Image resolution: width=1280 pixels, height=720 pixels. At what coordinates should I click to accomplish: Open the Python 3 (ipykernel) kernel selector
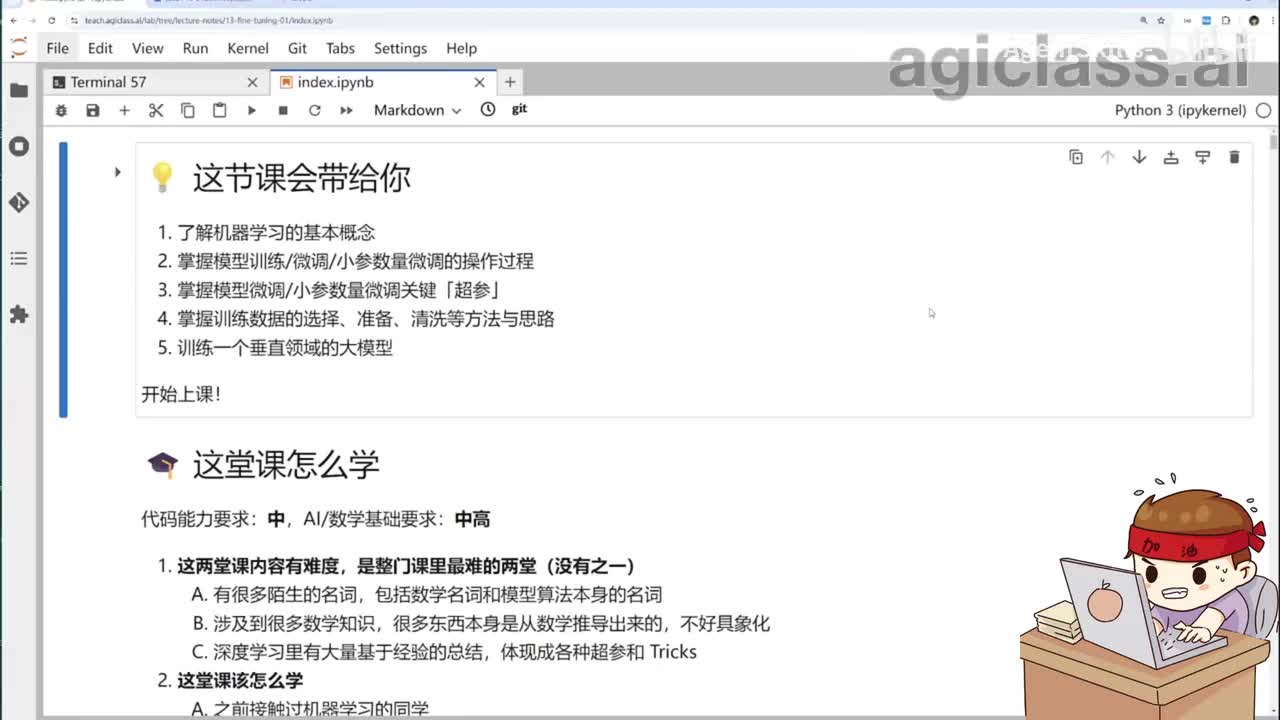tap(1180, 110)
